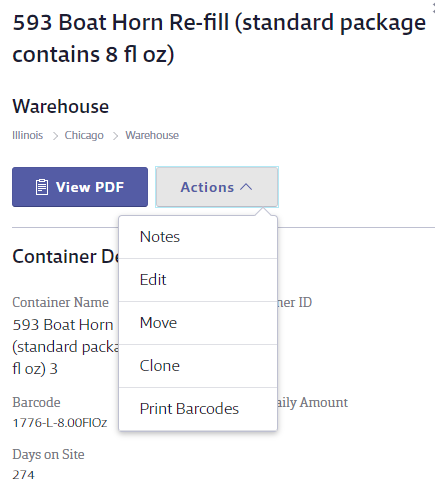Choose Edit in the Actions menu
The image size is (435, 491).
(198, 280)
